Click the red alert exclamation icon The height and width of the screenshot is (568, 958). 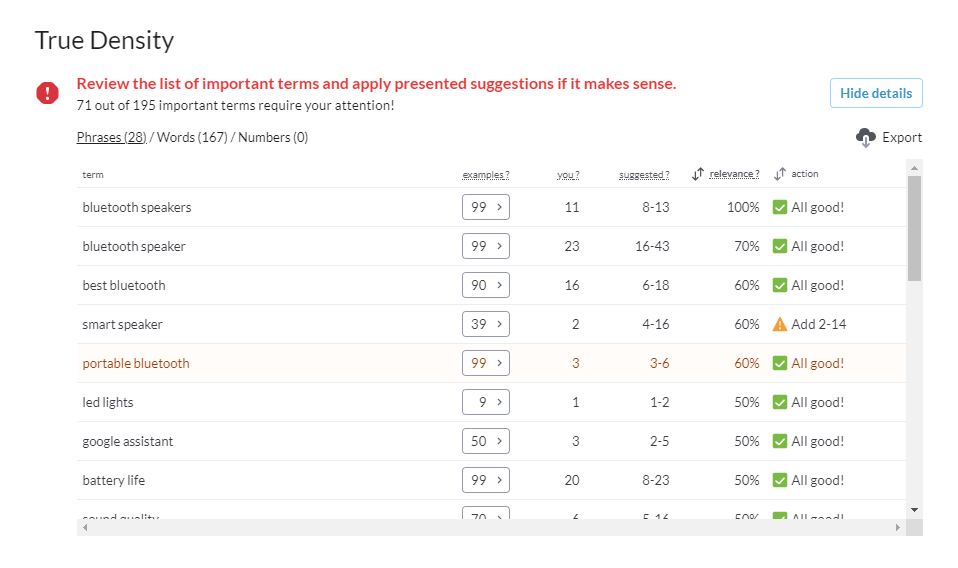pos(47,93)
